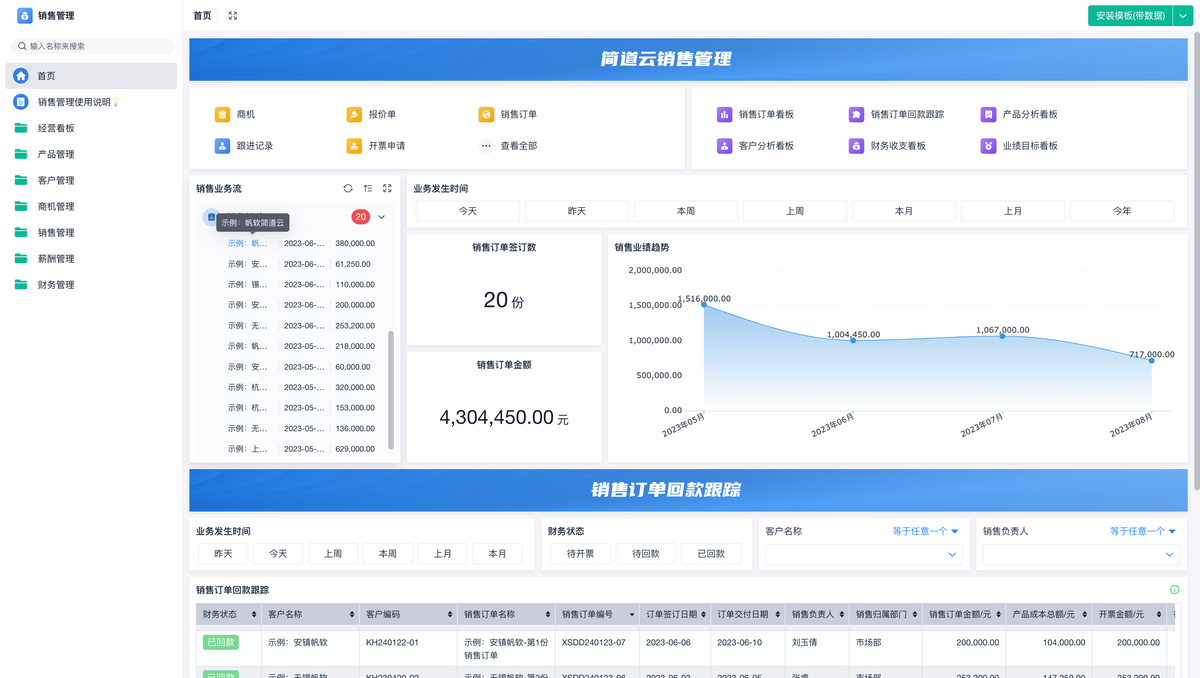The image size is (1200, 678).
Task: Click the 1,067,000.00 chart data point
Action: point(1002,336)
